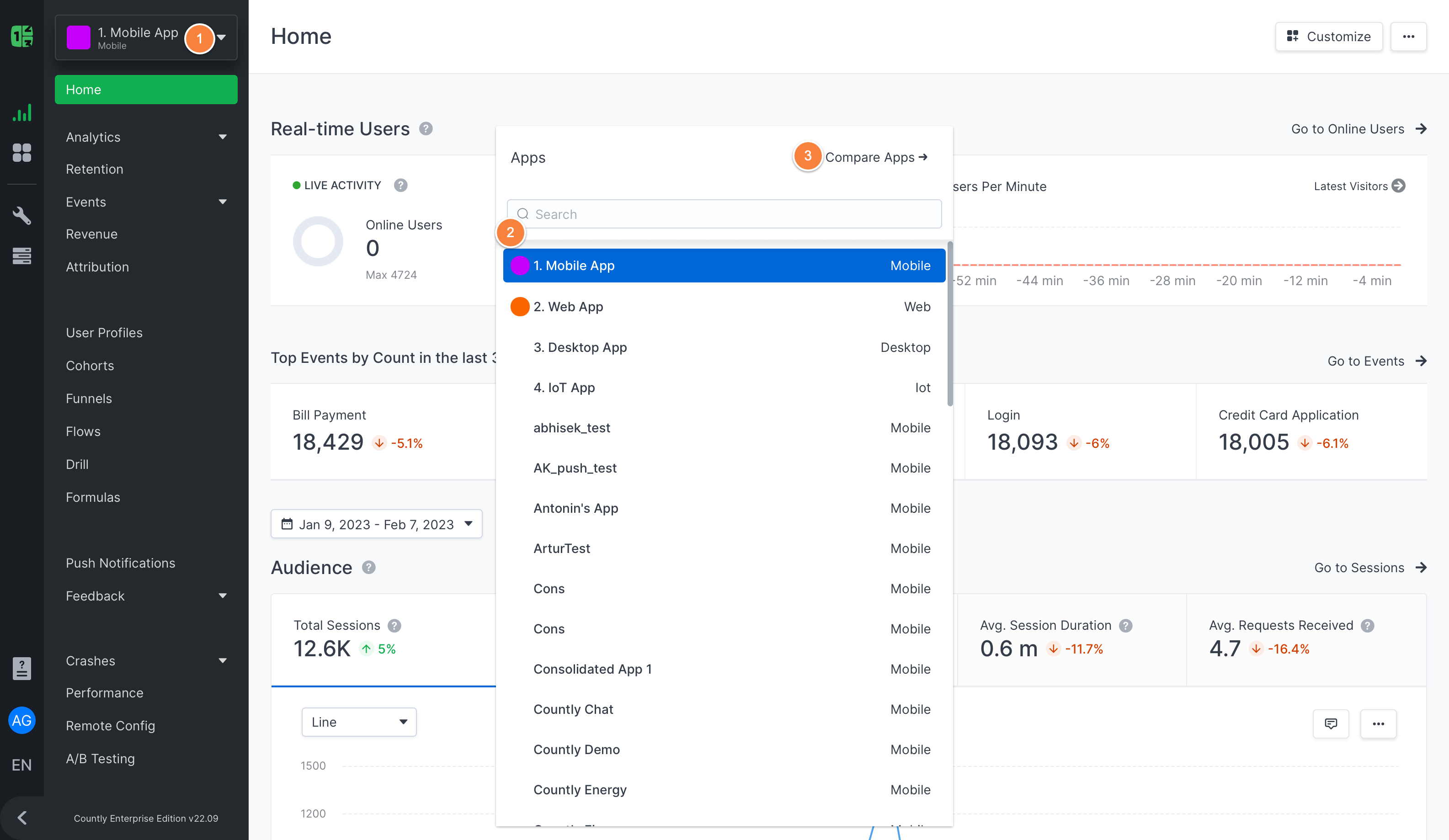Open the help center sidebar icon
The width and height of the screenshot is (1449, 840).
[22, 668]
